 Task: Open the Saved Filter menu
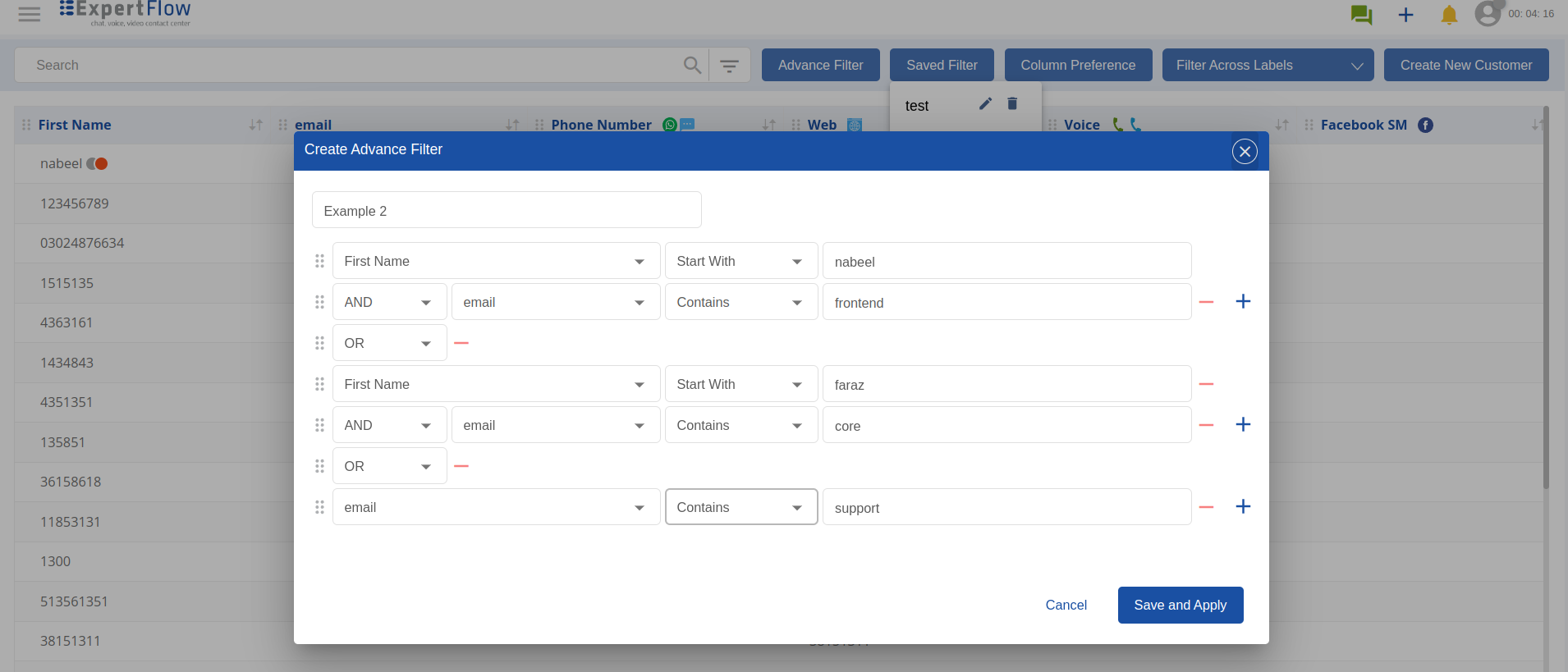pyautogui.click(x=942, y=65)
